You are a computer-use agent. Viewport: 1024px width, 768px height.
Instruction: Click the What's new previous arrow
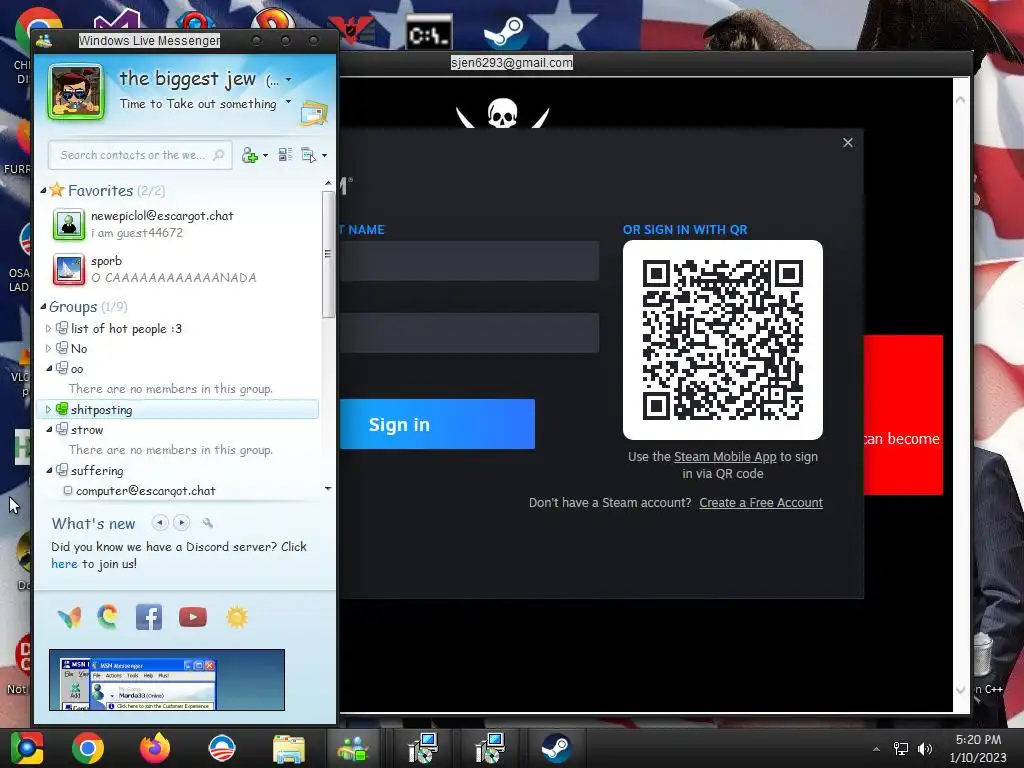click(x=160, y=522)
